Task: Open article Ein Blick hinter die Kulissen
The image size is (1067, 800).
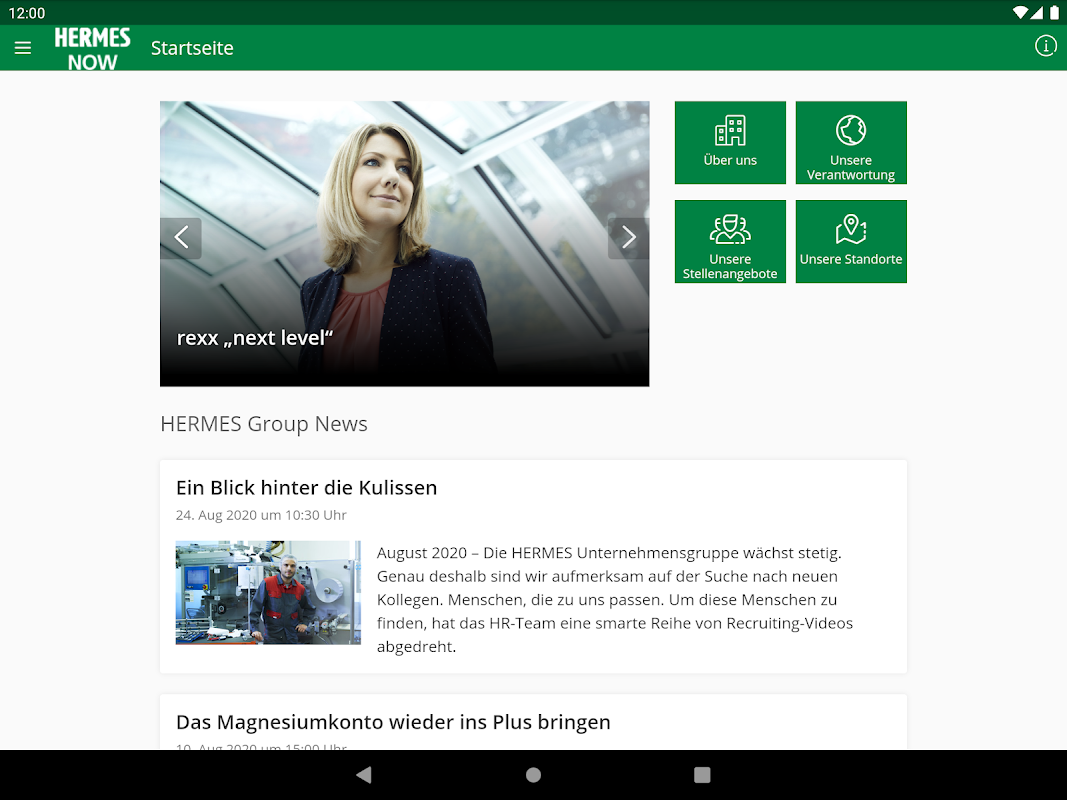Action: click(306, 488)
